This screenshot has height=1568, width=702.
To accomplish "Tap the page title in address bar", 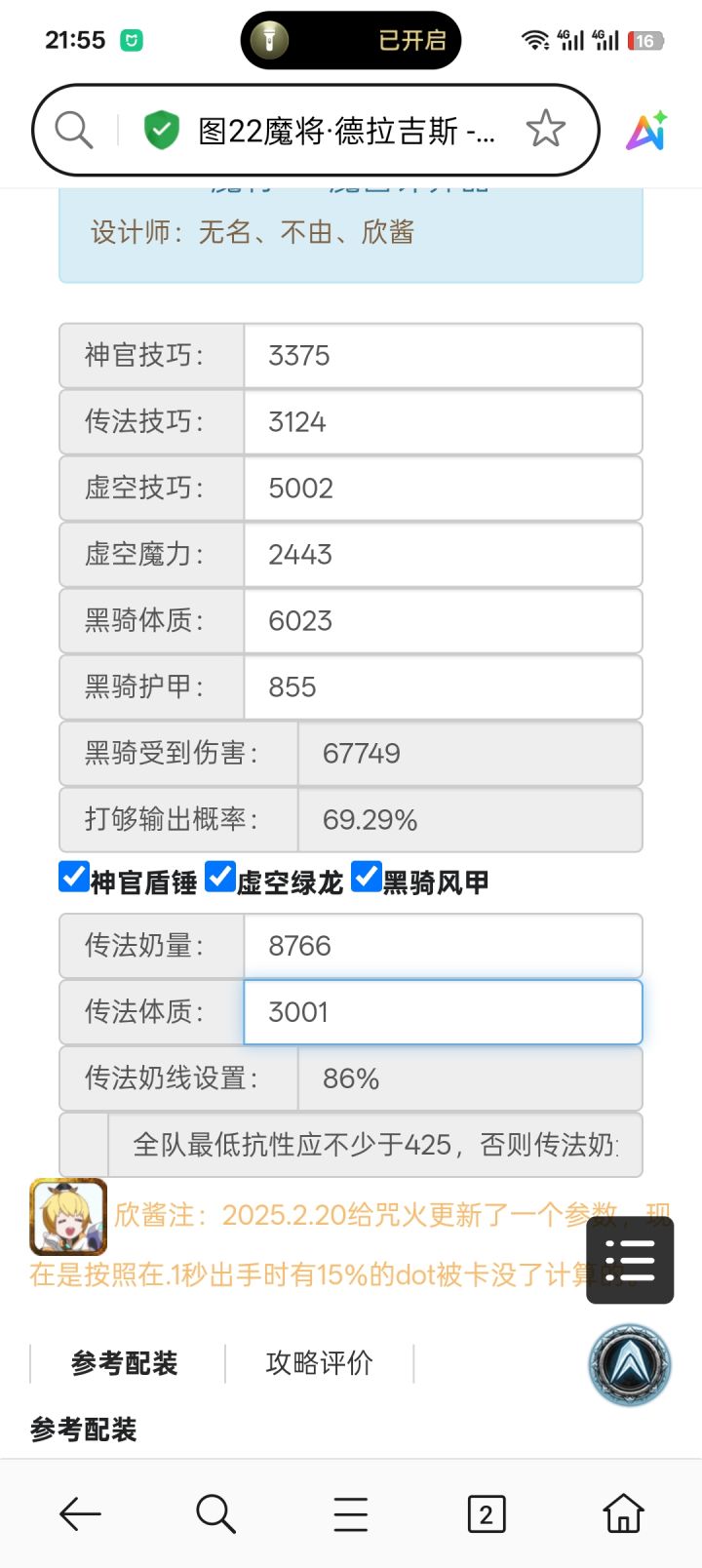I will [347, 131].
